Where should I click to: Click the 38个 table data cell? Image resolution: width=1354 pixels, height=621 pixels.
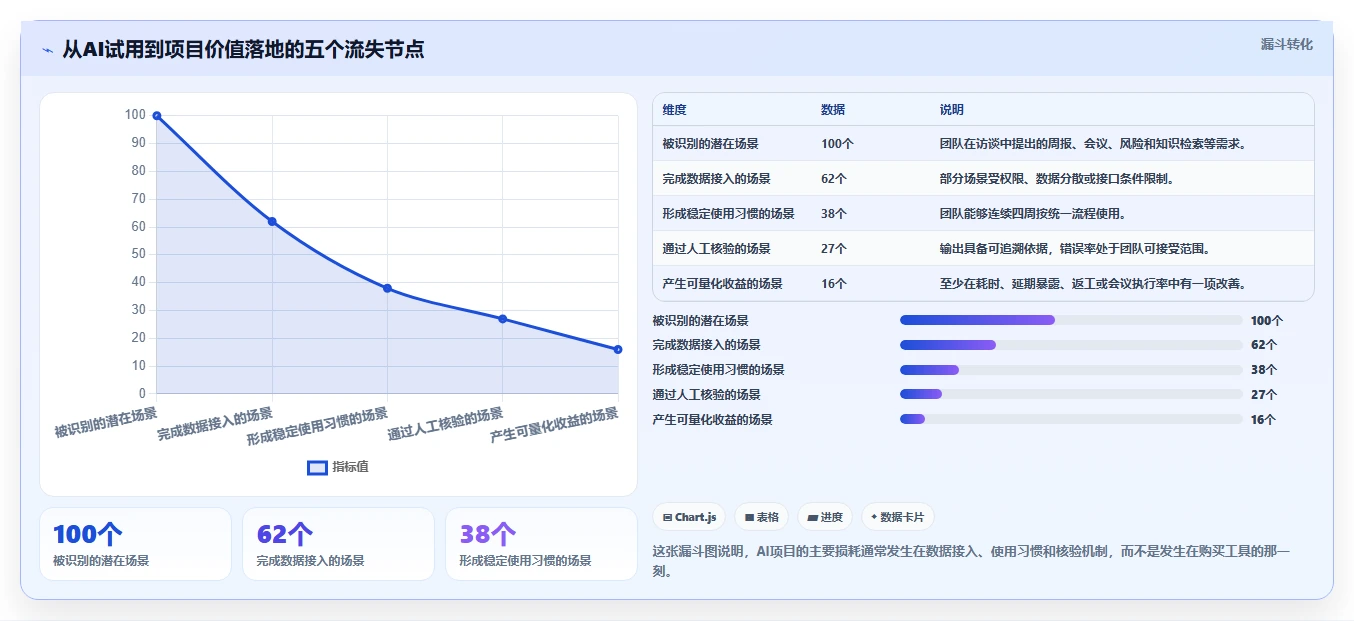834,214
